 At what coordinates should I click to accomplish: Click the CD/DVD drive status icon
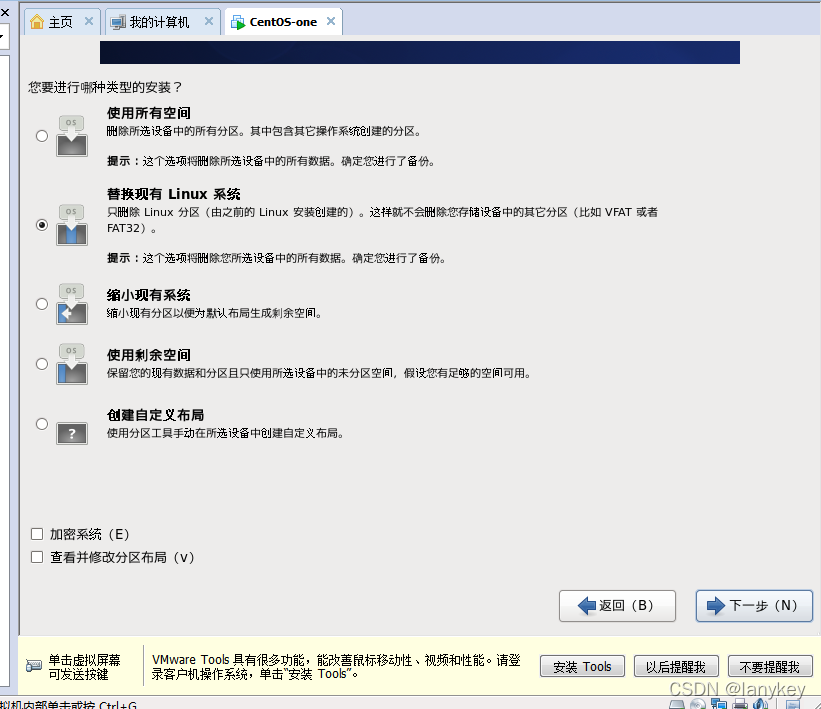coord(697,704)
